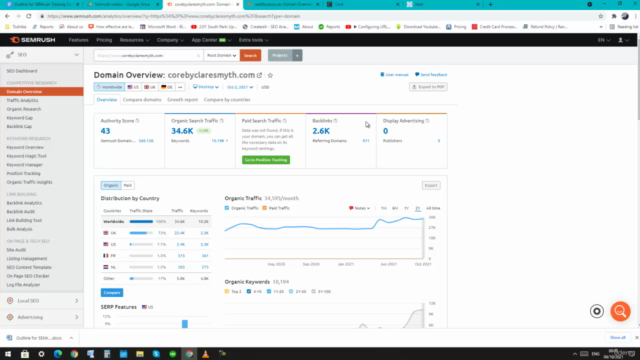Screen dimensions: 640x360
Task: Click blue Compare button under countries
Action: coord(112,293)
